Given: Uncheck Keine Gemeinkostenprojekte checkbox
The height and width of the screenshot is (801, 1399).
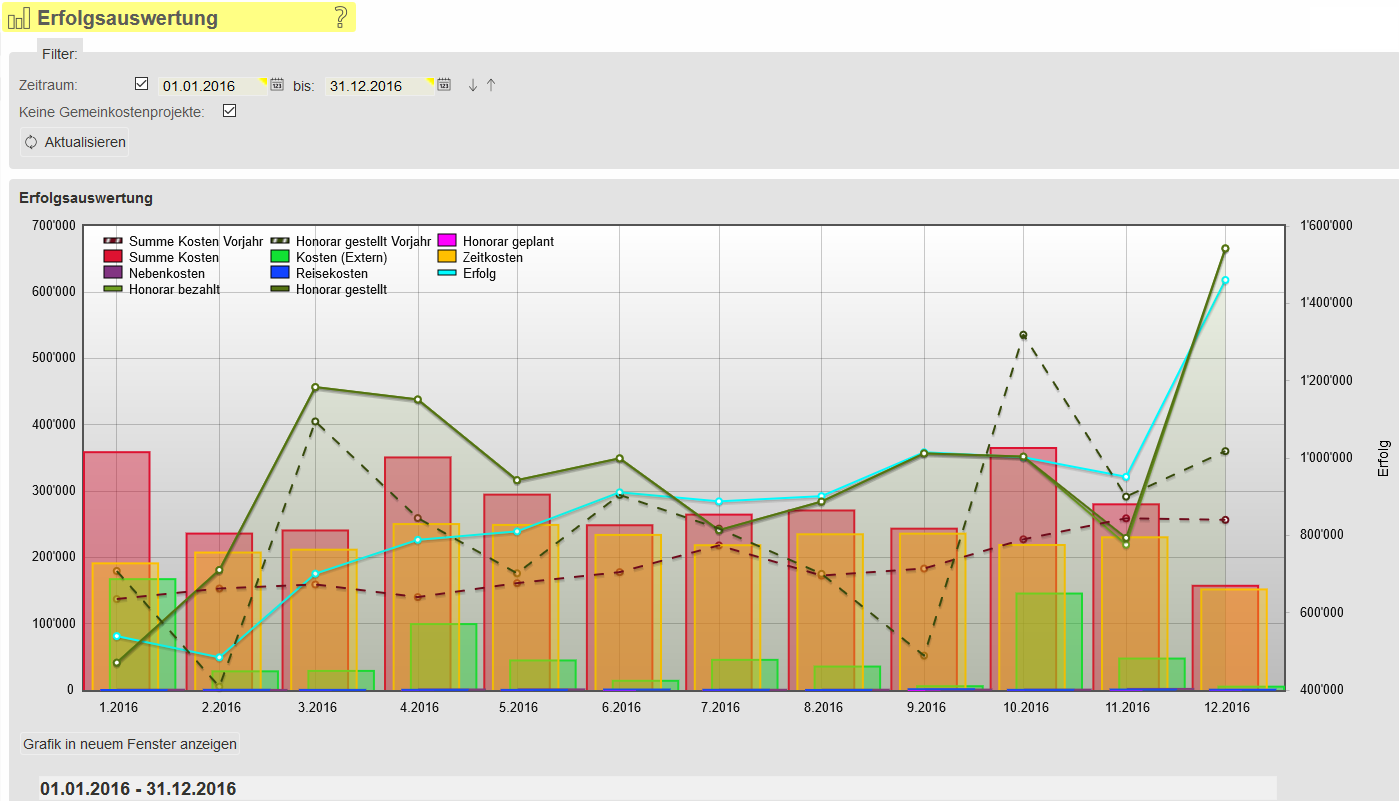Looking at the screenshot, I should point(229,111).
